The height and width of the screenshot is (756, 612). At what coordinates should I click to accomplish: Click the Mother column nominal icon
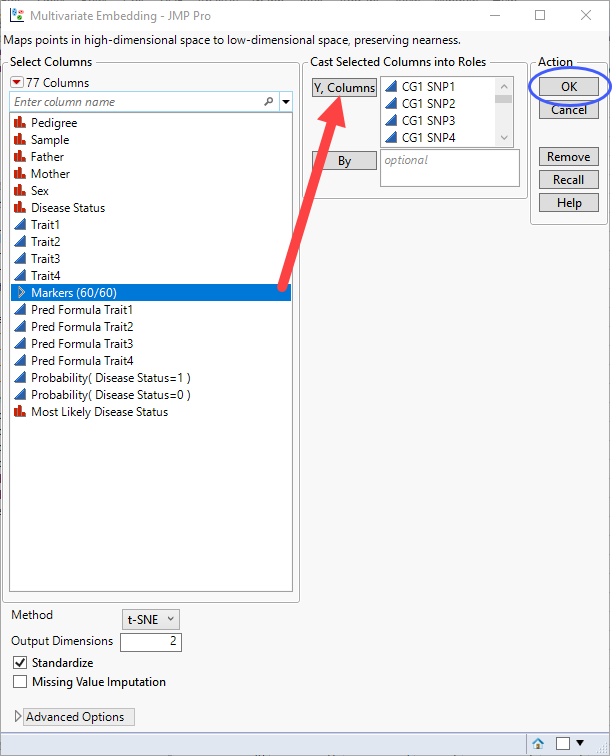pyautogui.click(x=20, y=174)
